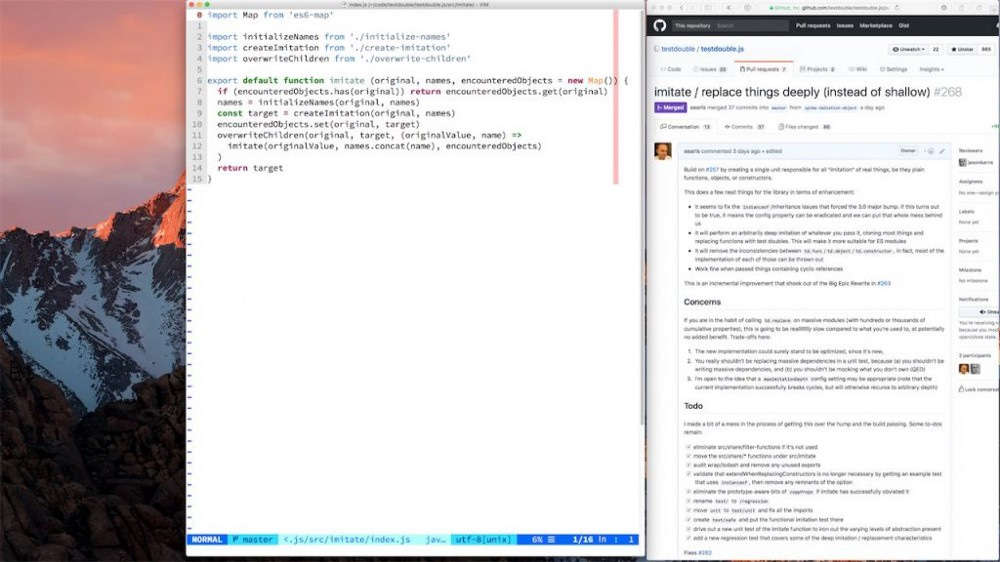The image size is (1000, 562).
Task: Click the Lock conversation padlock link
Action: pyautogui.click(x=978, y=388)
